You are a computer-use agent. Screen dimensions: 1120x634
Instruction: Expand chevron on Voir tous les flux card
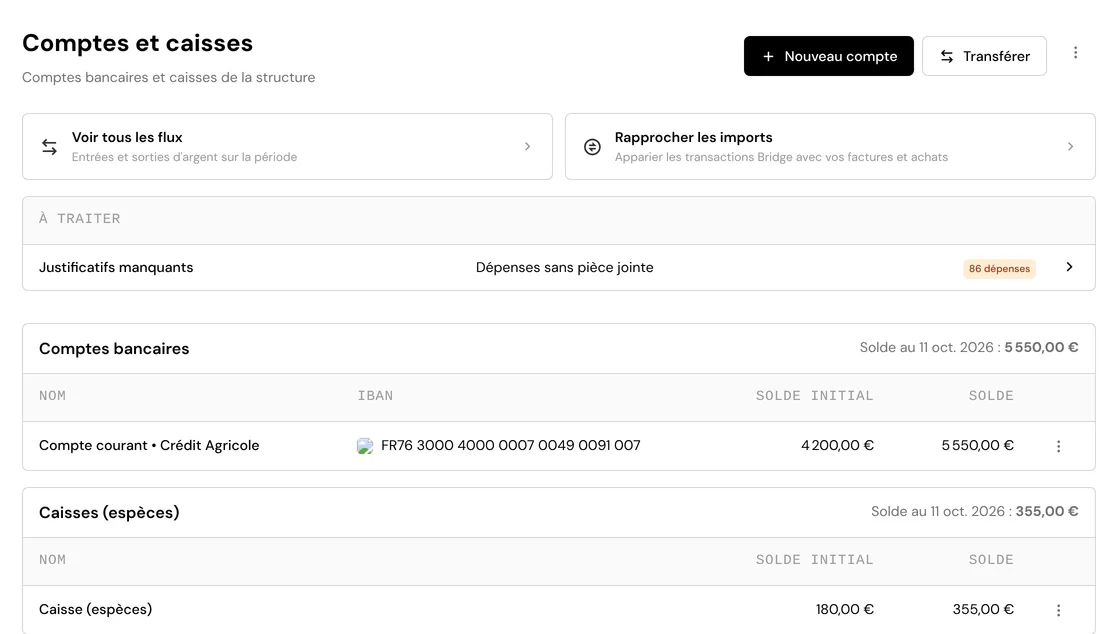pyautogui.click(x=527, y=146)
